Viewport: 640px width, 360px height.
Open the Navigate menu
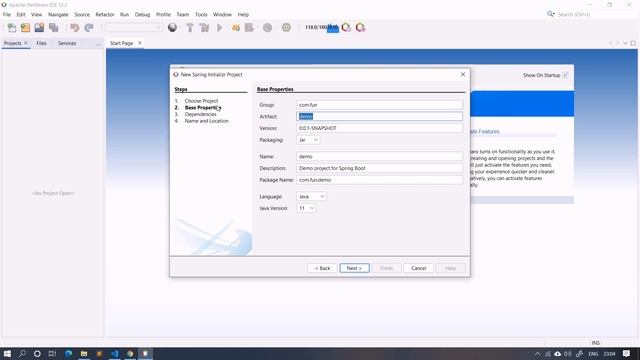(58, 14)
